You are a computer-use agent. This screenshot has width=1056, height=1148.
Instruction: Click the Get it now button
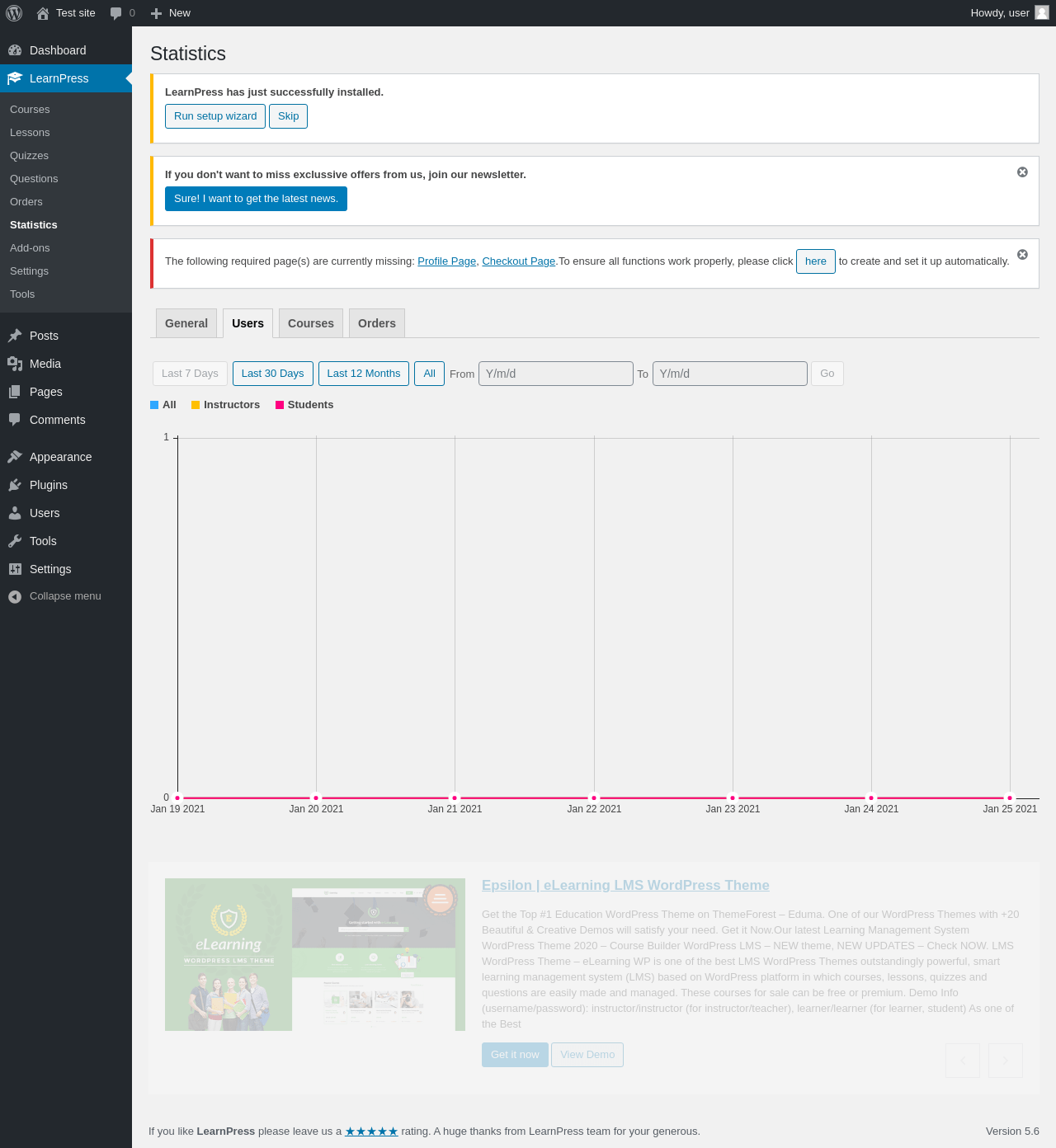tap(515, 1055)
